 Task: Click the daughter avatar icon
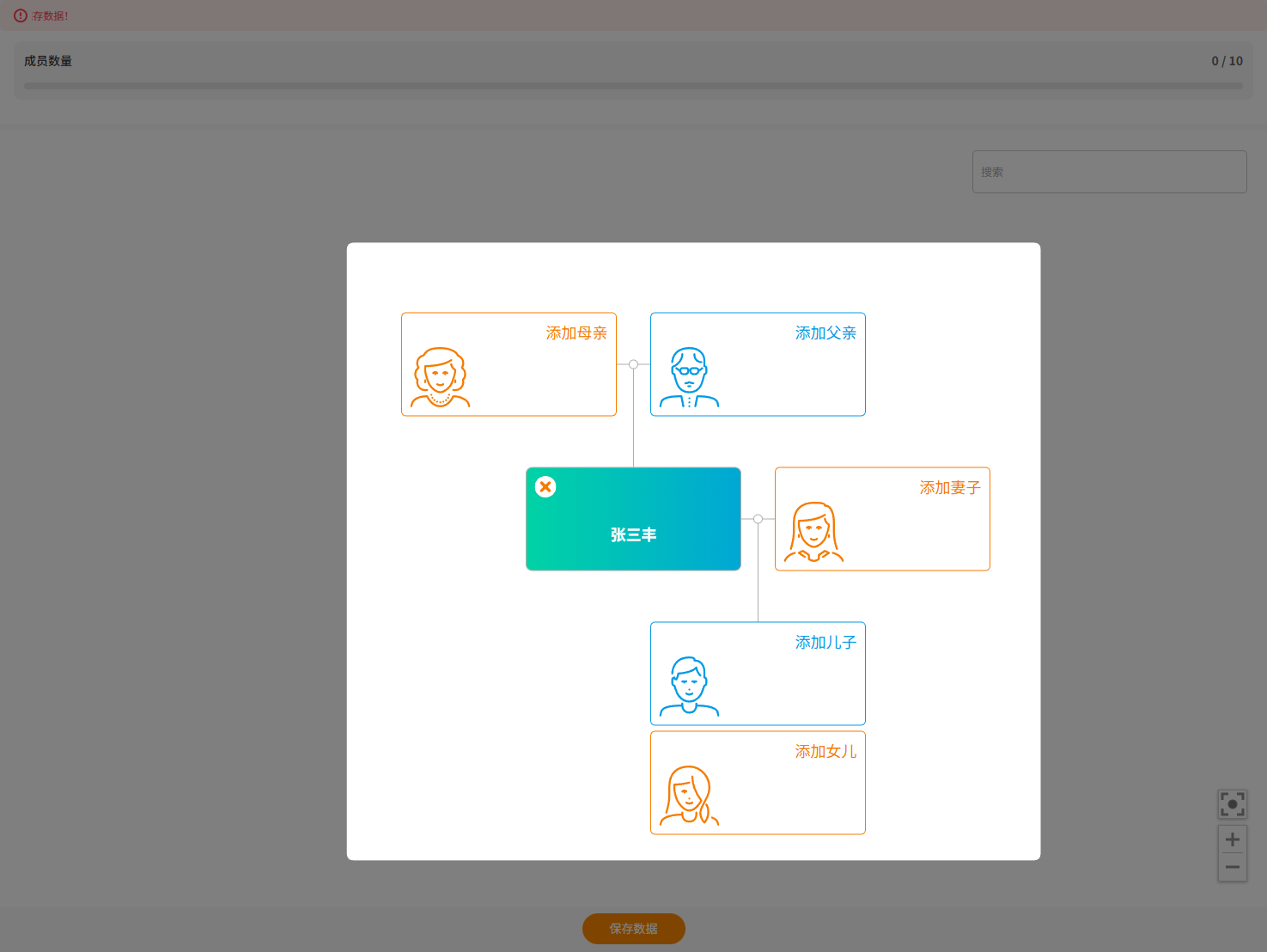689,796
